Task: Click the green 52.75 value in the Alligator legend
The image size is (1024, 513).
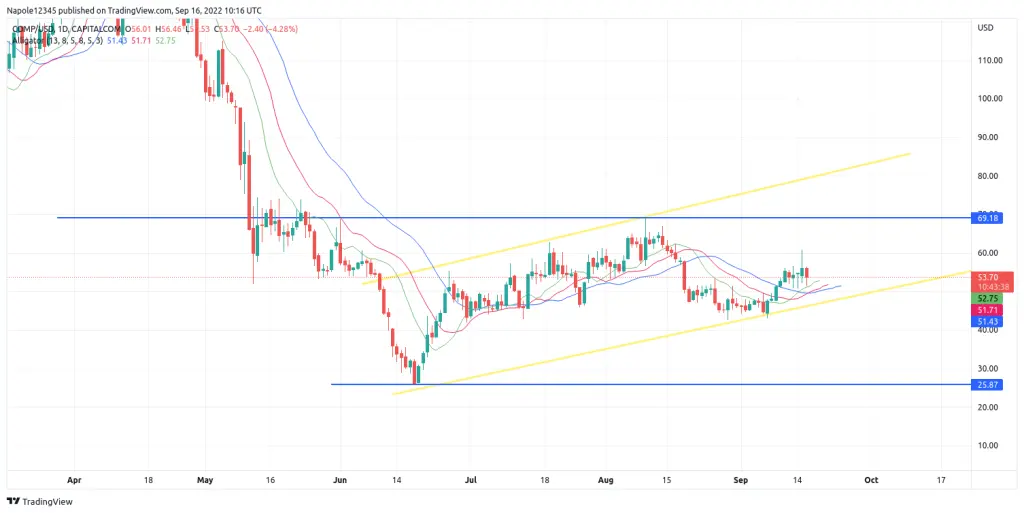Action: pos(165,40)
